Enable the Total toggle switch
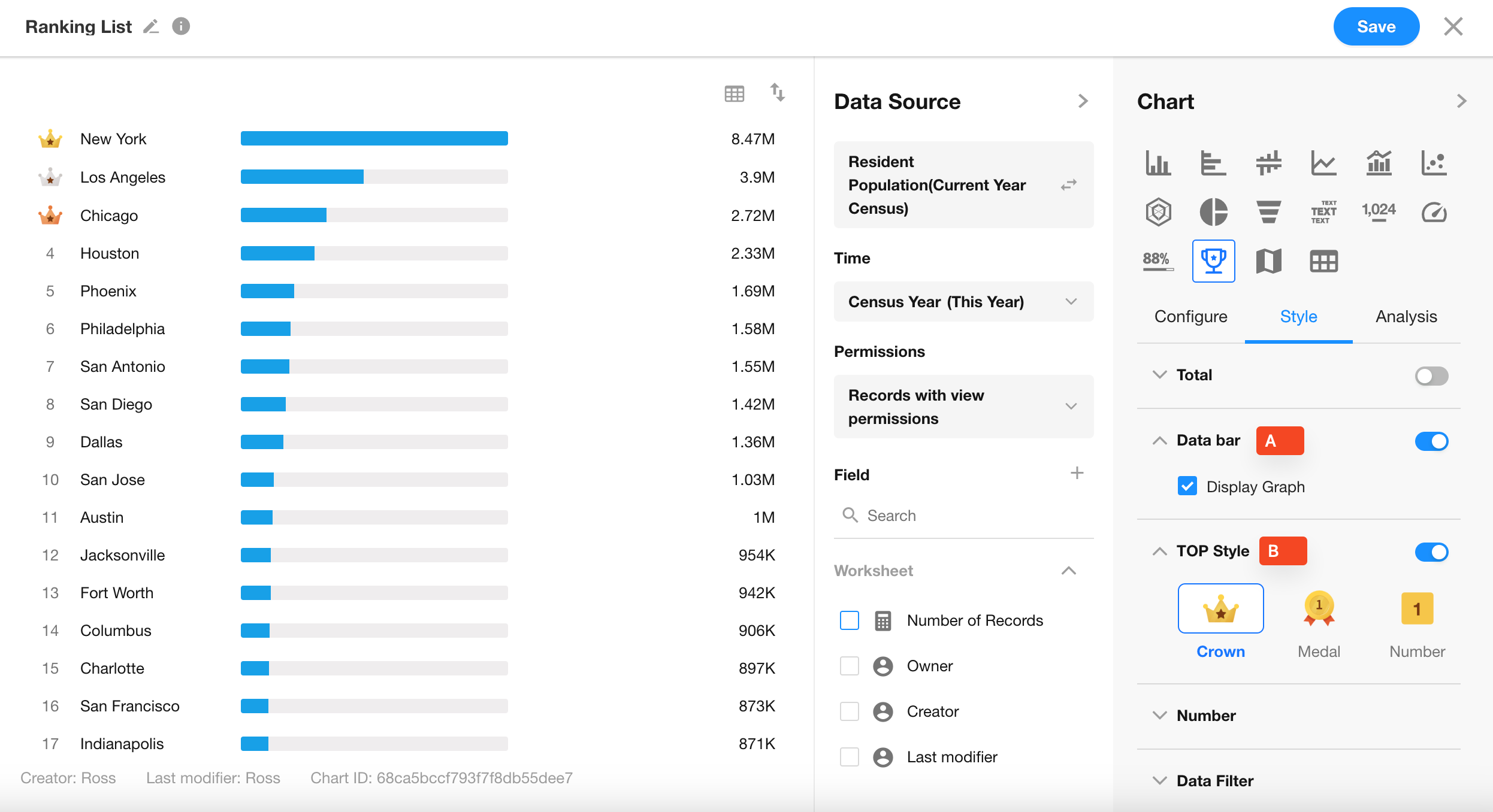 tap(1431, 376)
